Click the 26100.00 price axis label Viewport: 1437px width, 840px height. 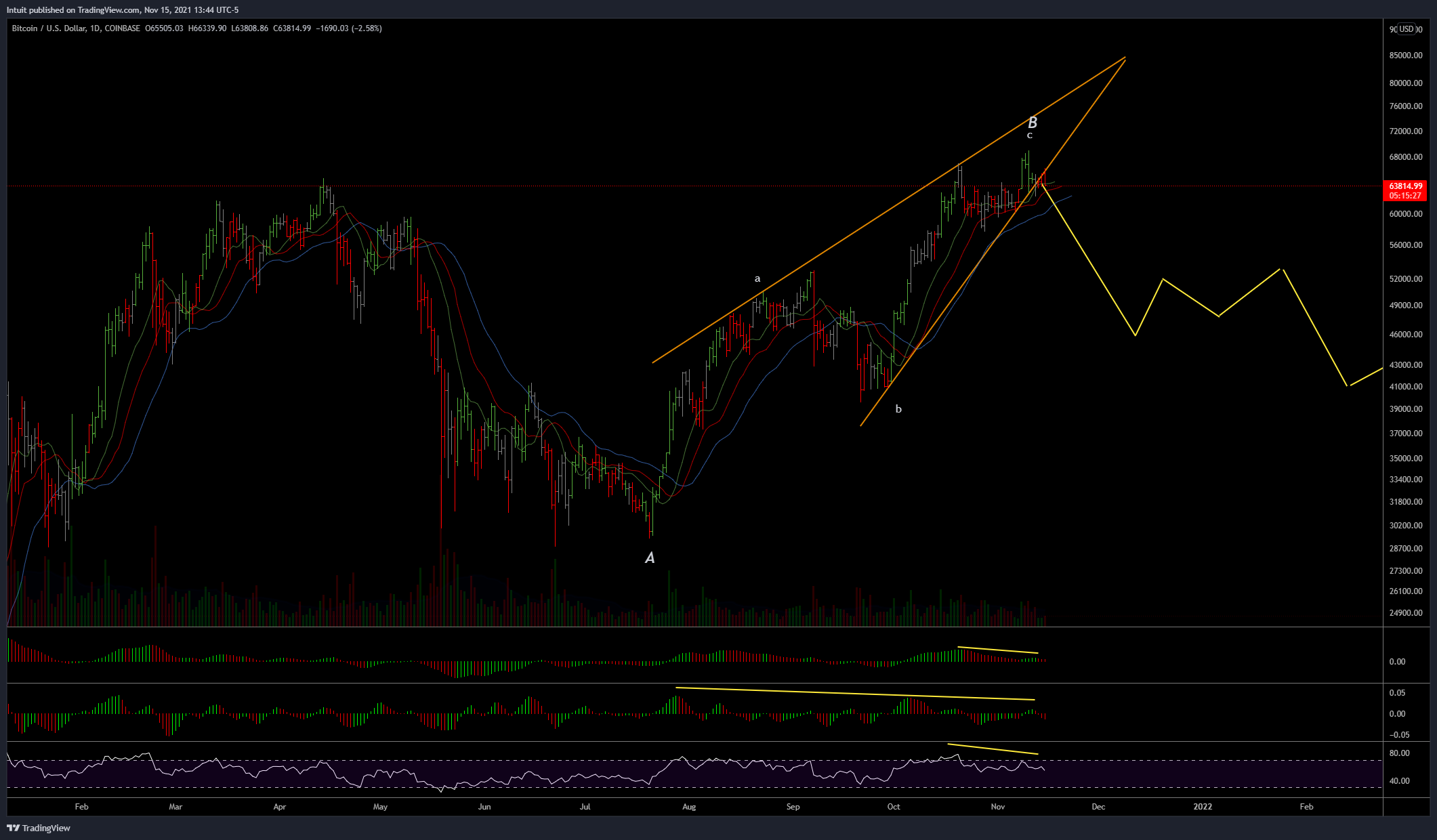1406,591
